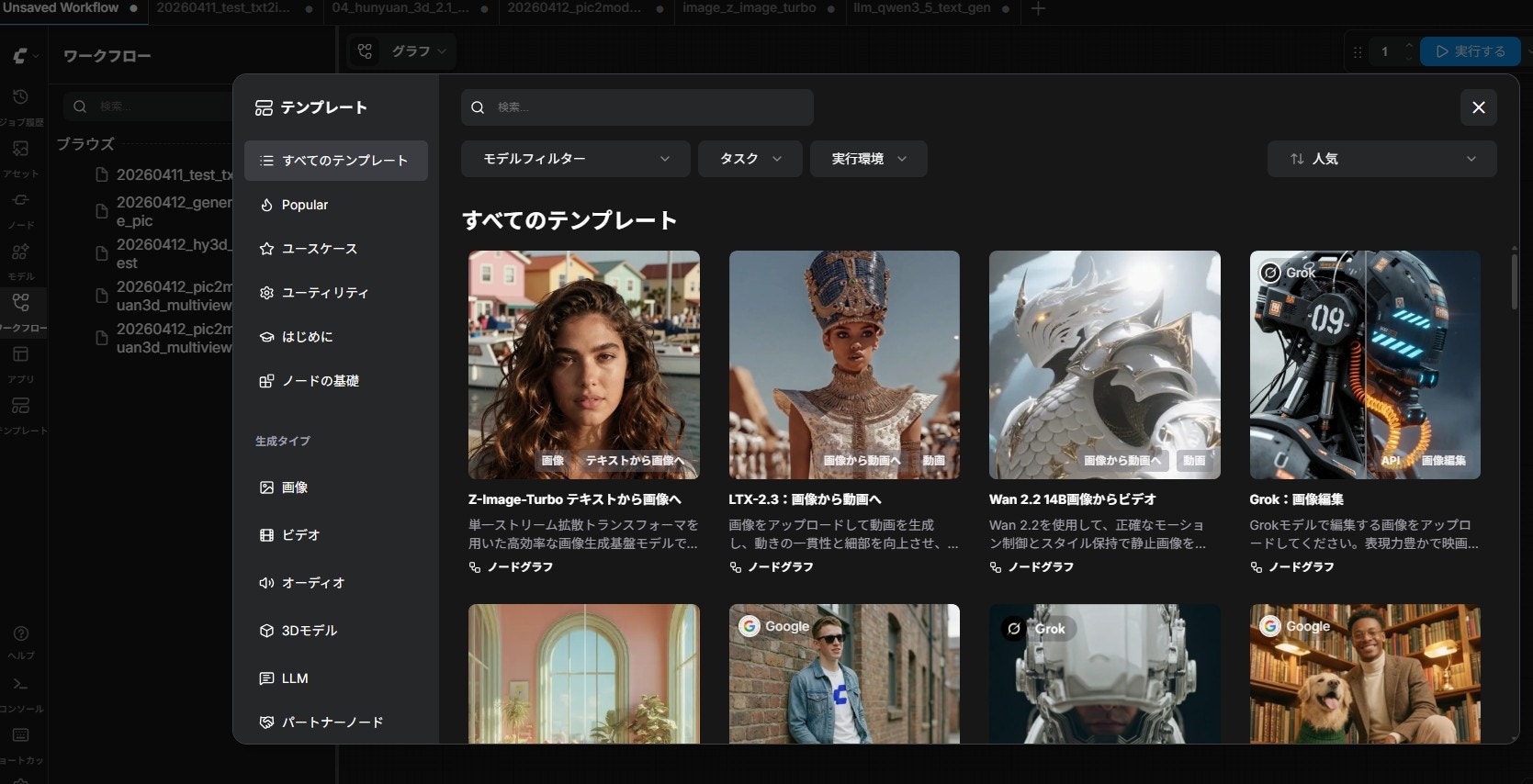The width and height of the screenshot is (1533, 784).
Task: Click the template search field
Action: pos(637,107)
